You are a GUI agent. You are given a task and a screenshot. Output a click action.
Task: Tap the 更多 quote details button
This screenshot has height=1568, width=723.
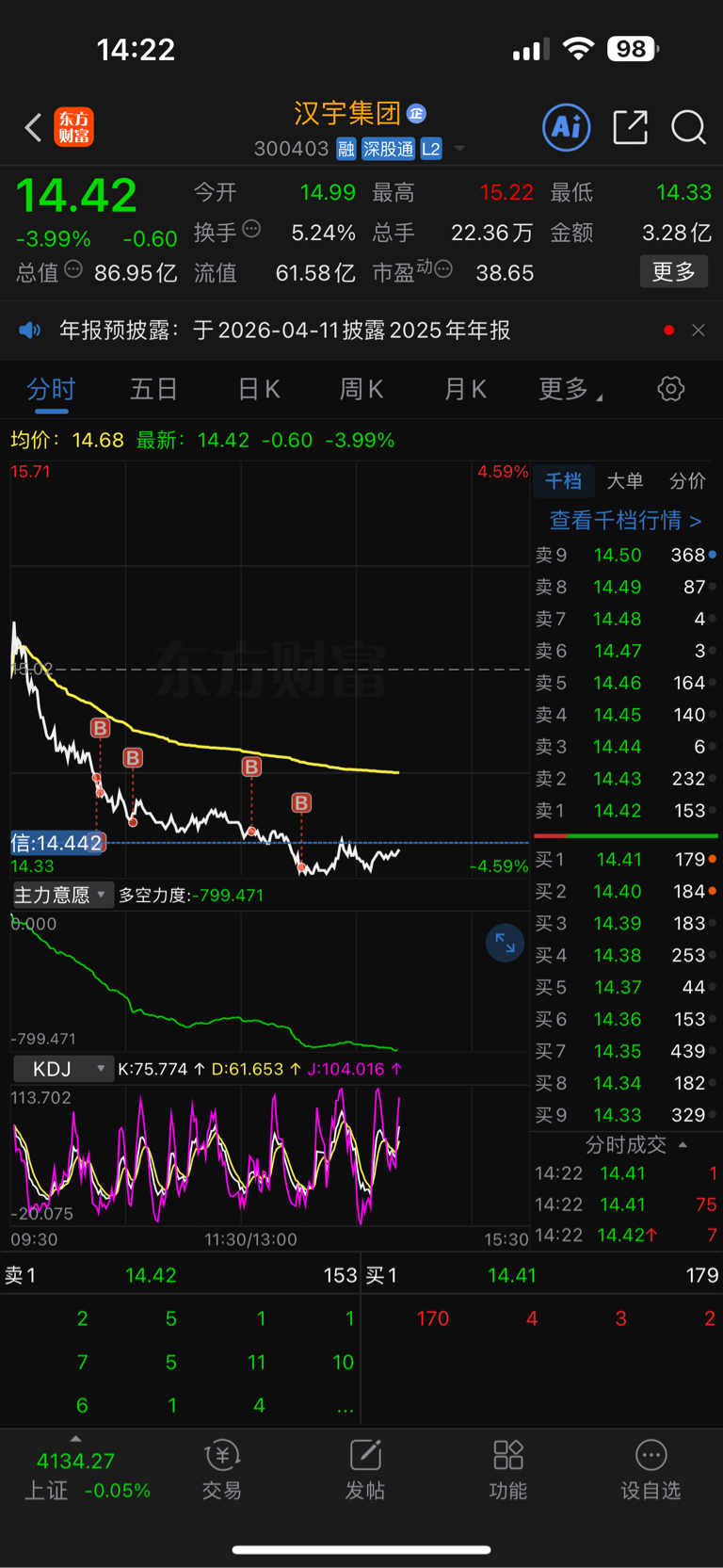674,271
